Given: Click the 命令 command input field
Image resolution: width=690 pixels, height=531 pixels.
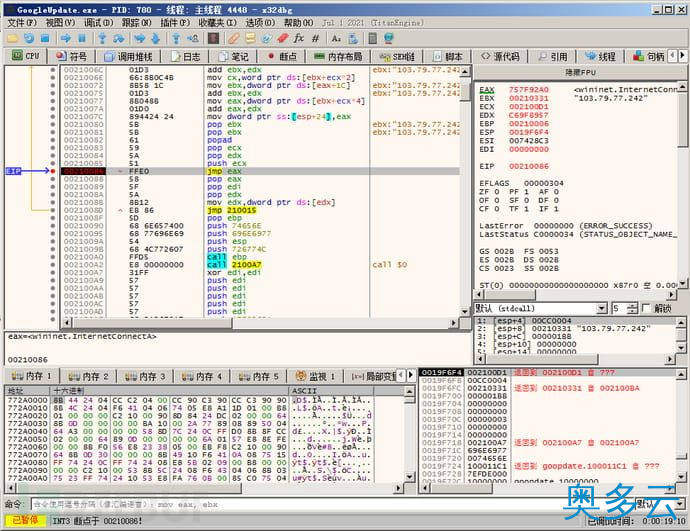Looking at the screenshot, I should 333,504.
